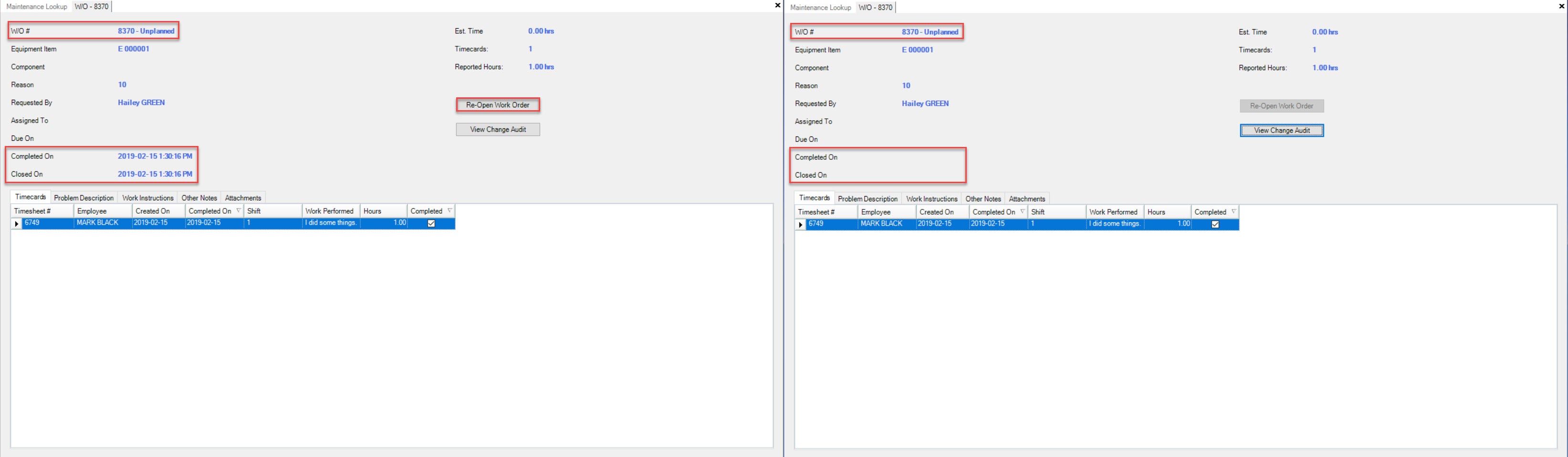Open Completed column filter in right window

point(1234,212)
